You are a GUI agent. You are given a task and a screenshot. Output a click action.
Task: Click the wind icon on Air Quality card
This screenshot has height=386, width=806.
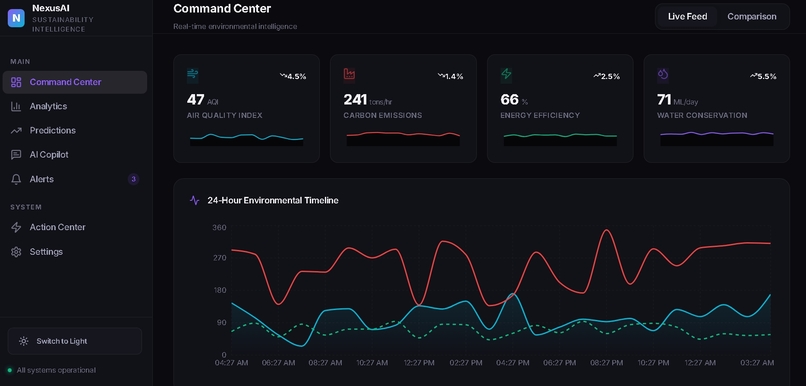coord(193,75)
